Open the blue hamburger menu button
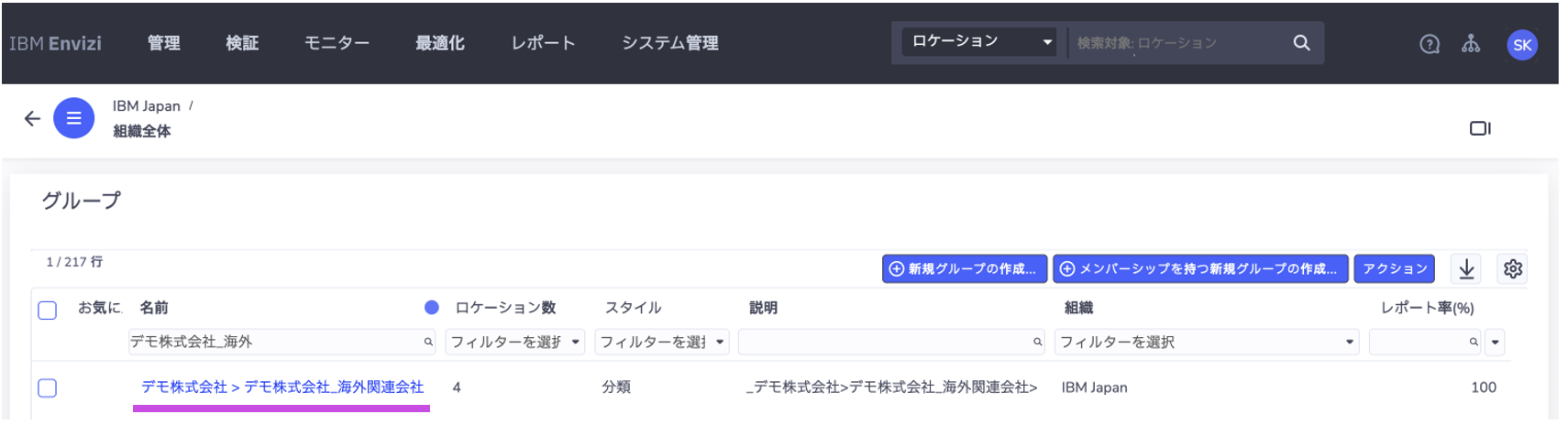 [73, 118]
